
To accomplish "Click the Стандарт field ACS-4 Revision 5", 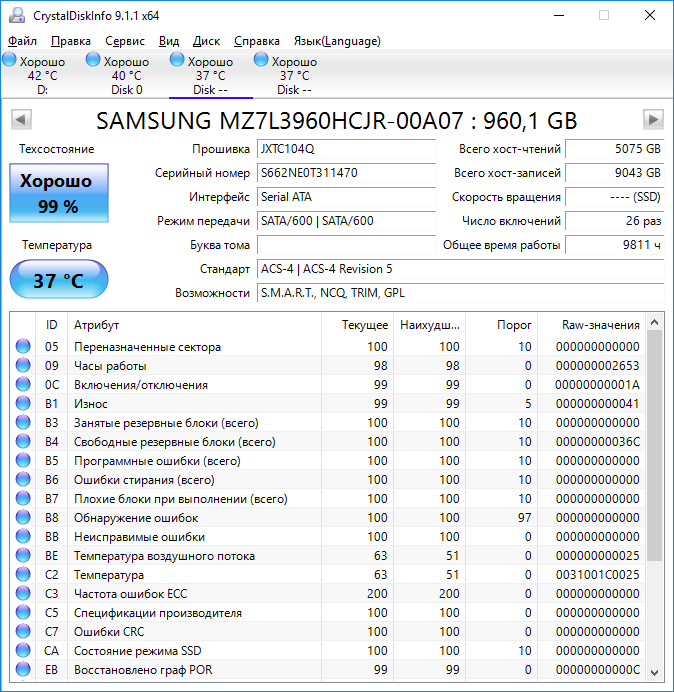I will (461, 269).
